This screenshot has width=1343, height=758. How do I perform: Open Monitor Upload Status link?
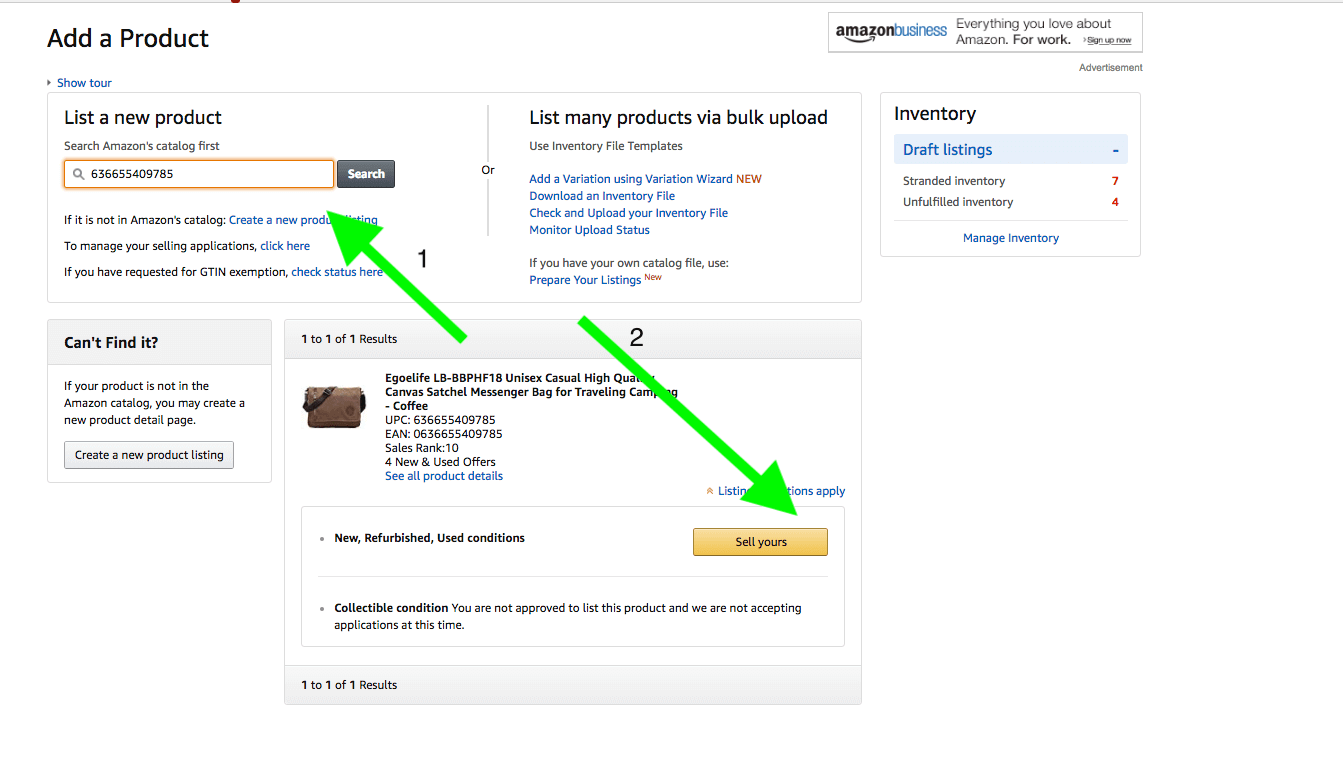click(590, 230)
